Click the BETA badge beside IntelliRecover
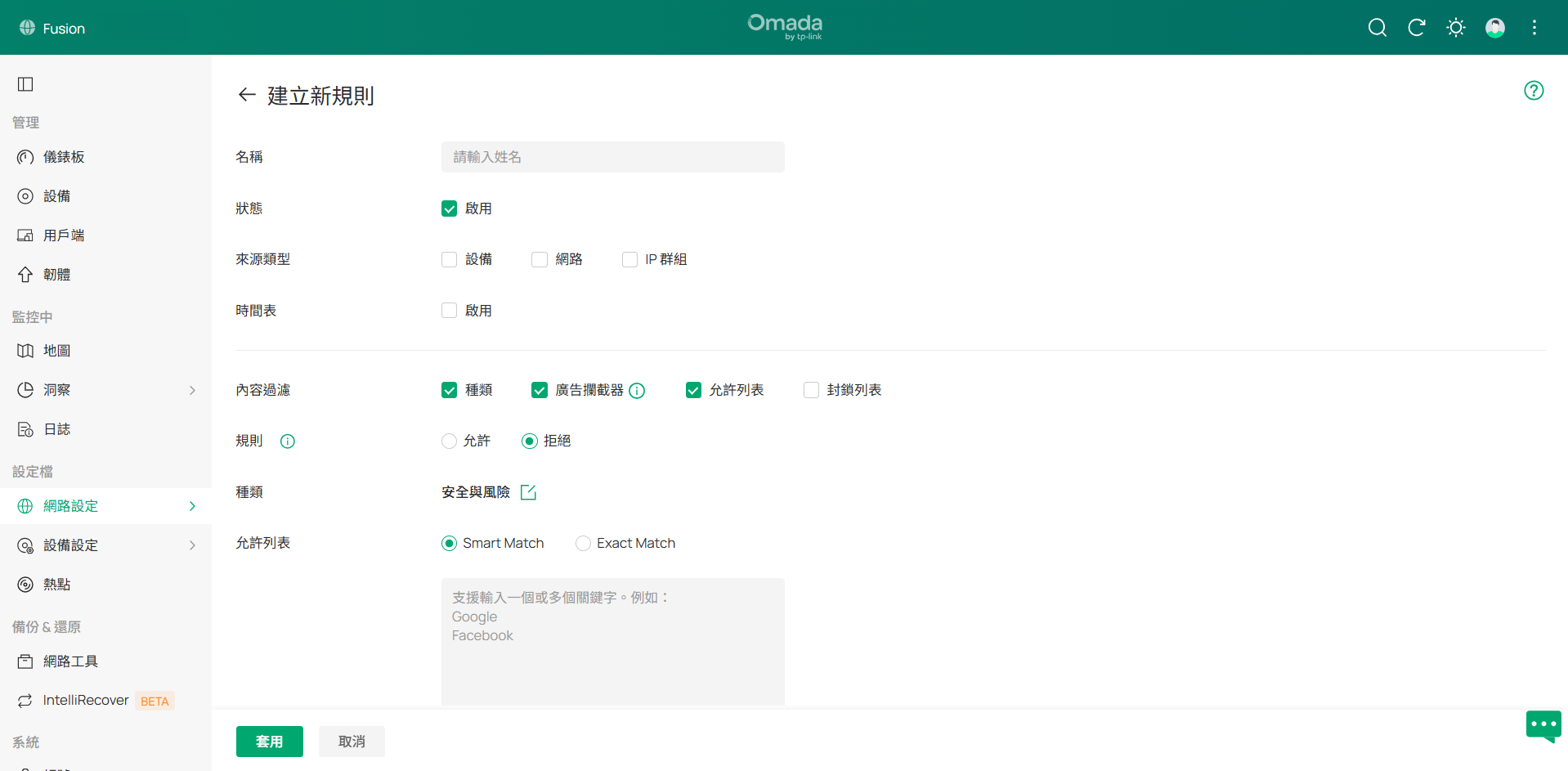 [x=155, y=702]
